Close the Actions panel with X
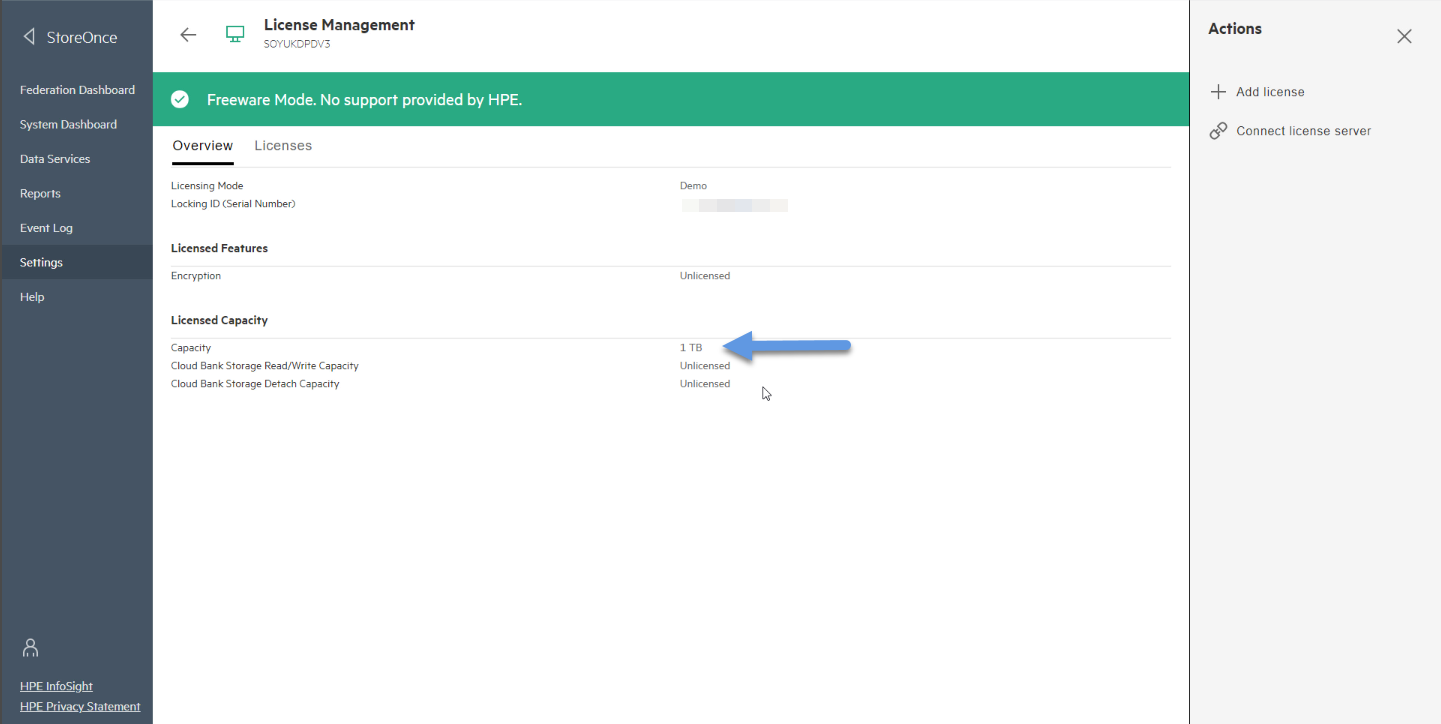This screenshot has height=724, width=1441. (1405, 37)
